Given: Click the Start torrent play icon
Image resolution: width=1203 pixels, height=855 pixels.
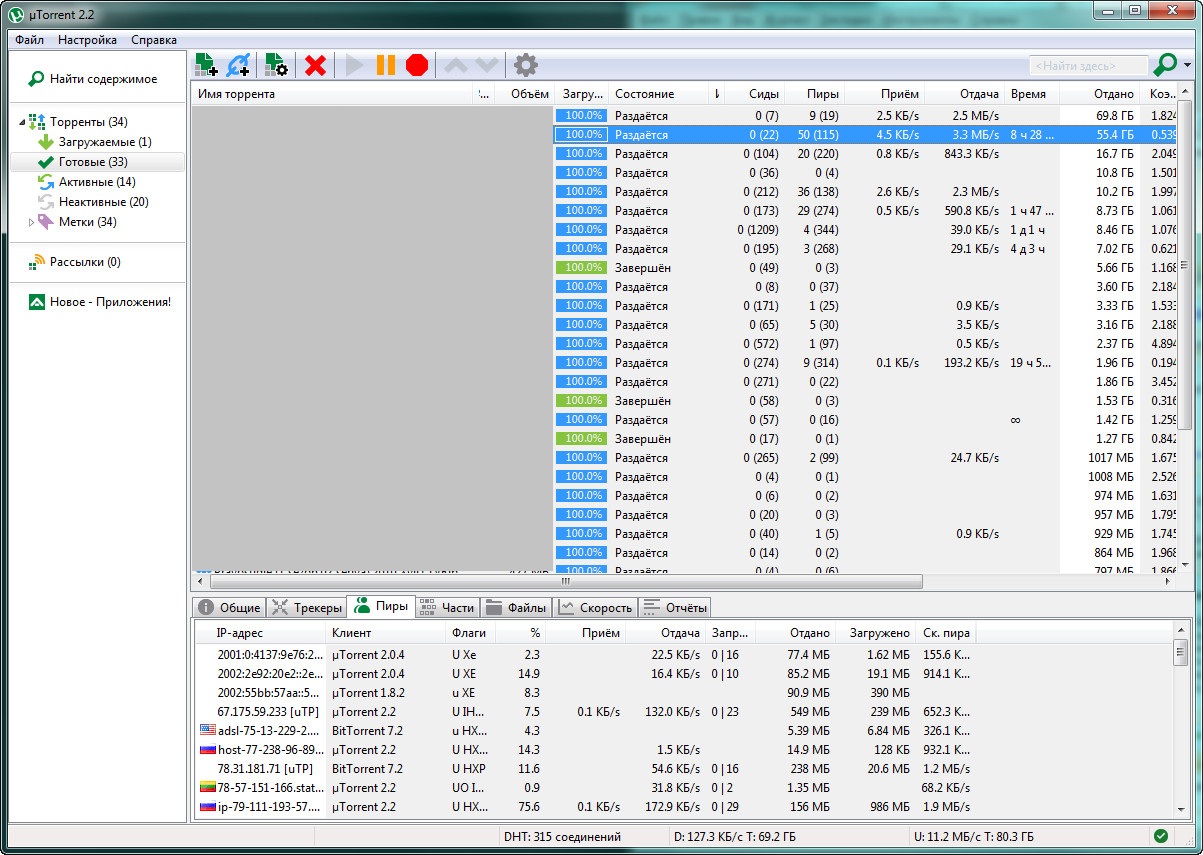Looking at the screenshot, I should tap(354, 66).
